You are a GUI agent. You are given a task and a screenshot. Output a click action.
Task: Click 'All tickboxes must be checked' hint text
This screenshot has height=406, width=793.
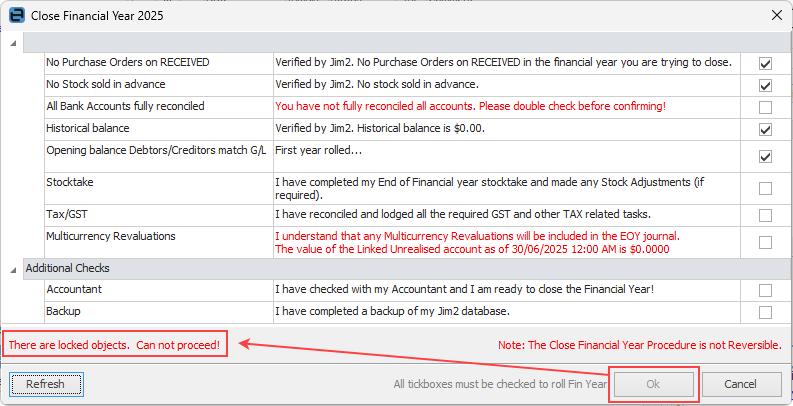500,384
